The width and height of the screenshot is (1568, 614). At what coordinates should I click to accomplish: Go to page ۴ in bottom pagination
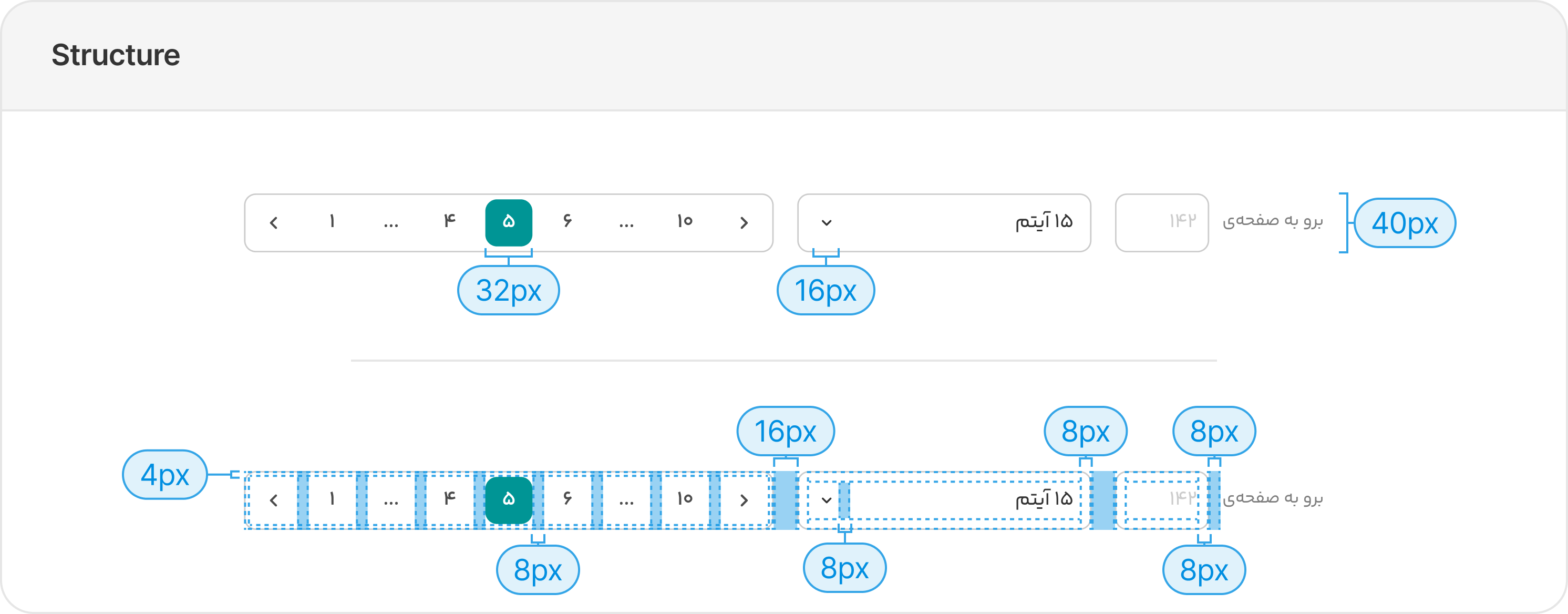coord(450,500)
